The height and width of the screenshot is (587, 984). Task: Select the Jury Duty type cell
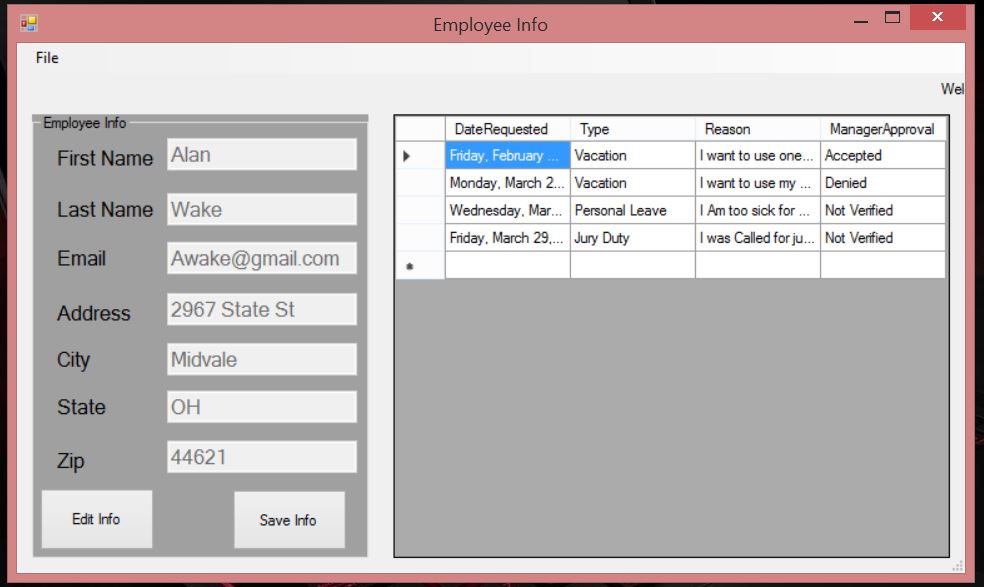click(x=632, y=238)
